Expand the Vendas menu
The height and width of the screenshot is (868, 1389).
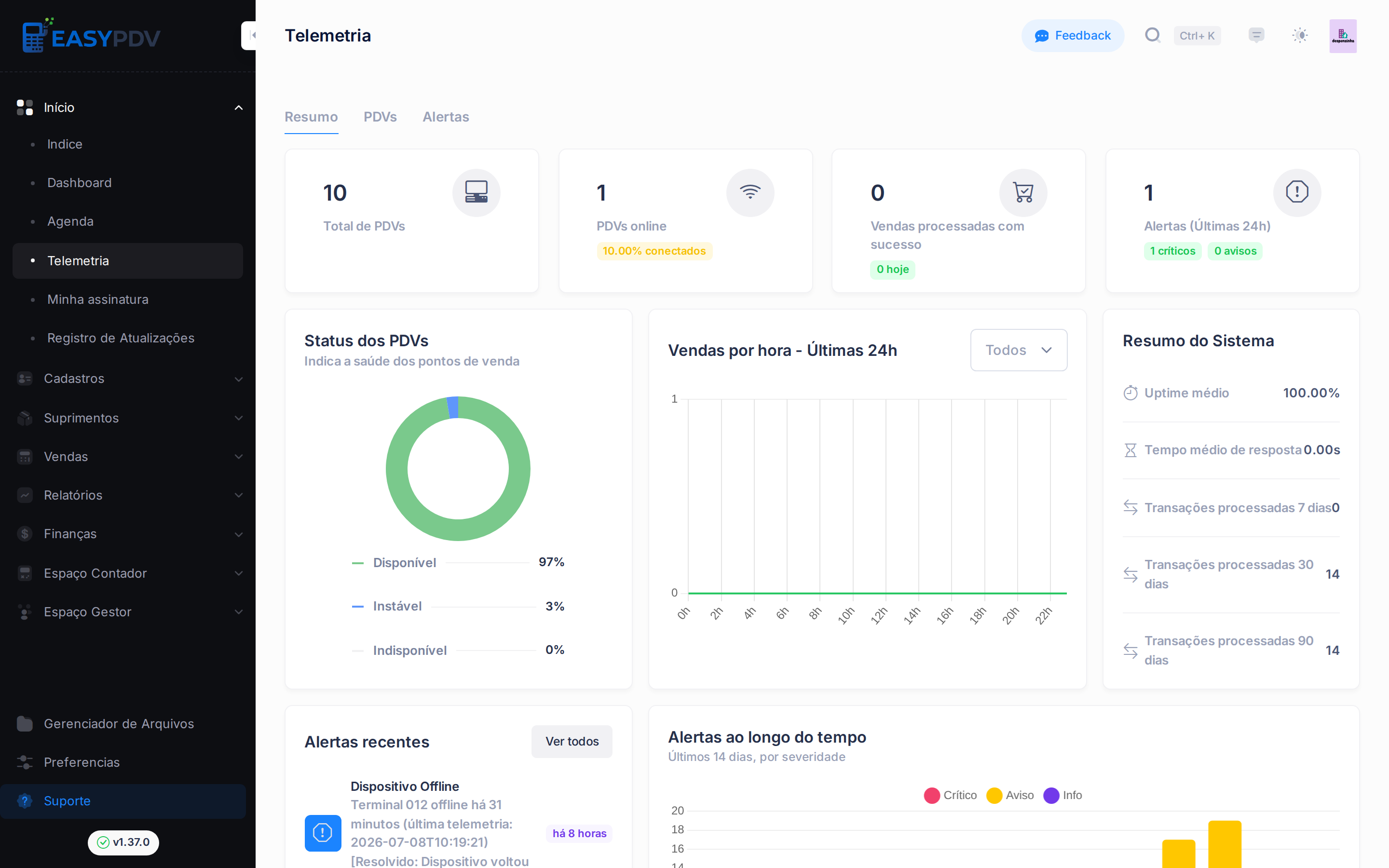(x=238, y=457)
